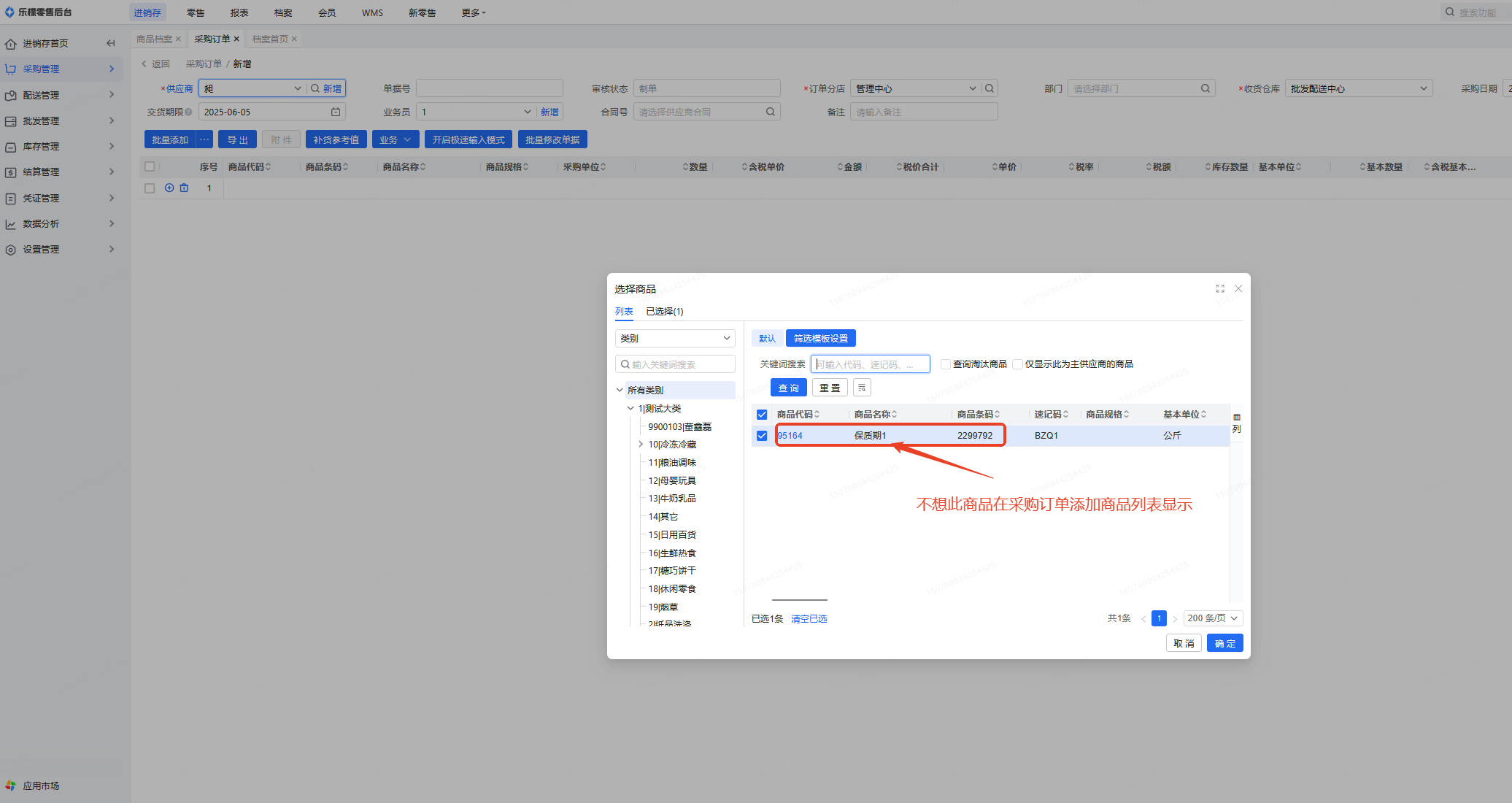Click the fullscreen icon in the product dialog

[x=1220, y=288]
